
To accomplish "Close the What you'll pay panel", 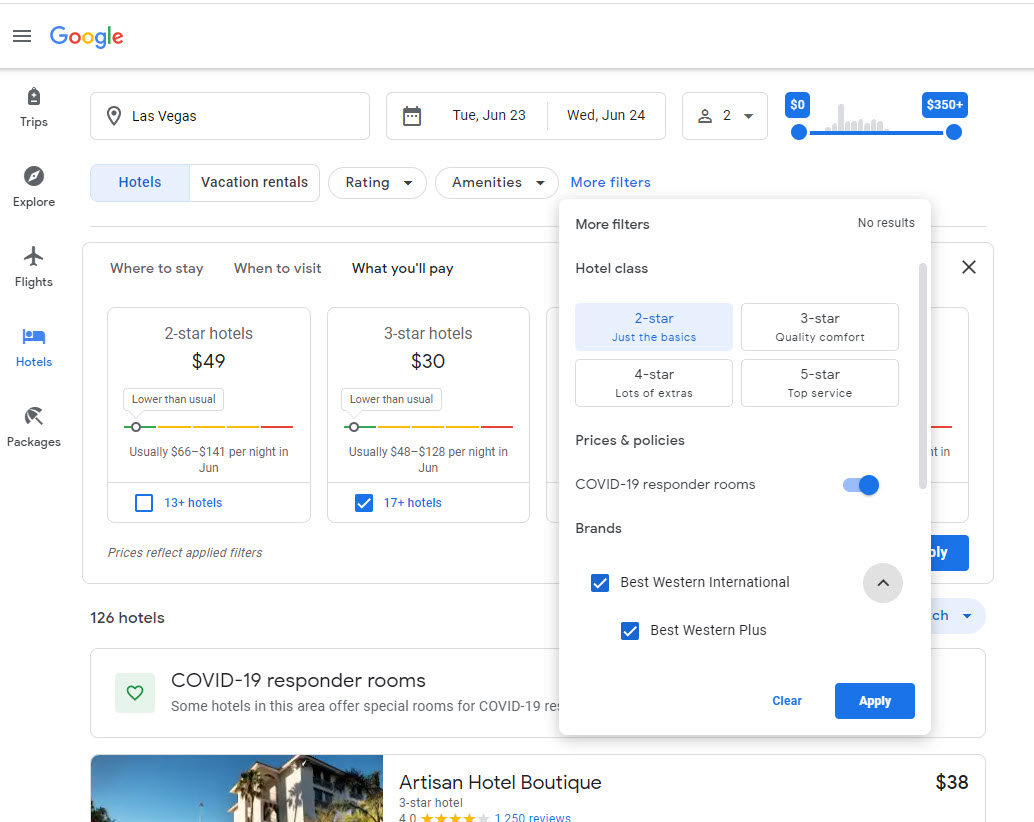I will coord(968,267).
